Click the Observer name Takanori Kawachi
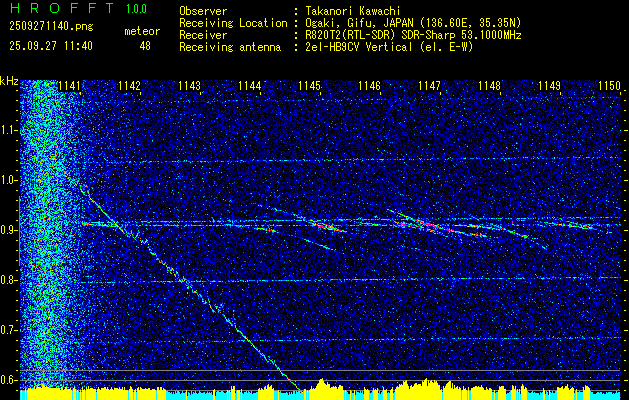This screenshot has width=629, height=400. (351, 11)
